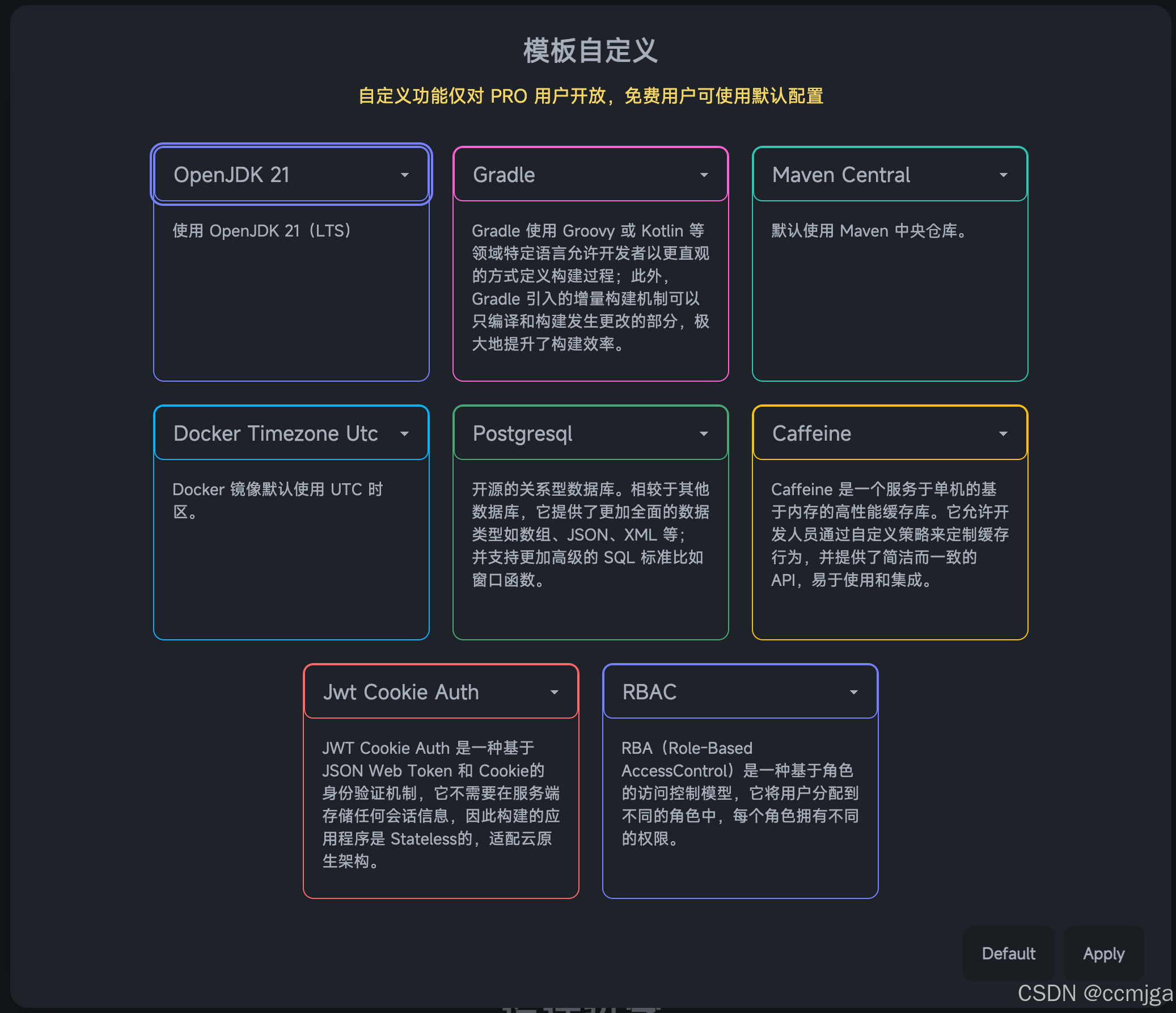Image resolution: width=1176 pixels, height=1013 pixels.
Task: Click the Docker Timezone Utc chevron icon
Action: coord(405,434)
